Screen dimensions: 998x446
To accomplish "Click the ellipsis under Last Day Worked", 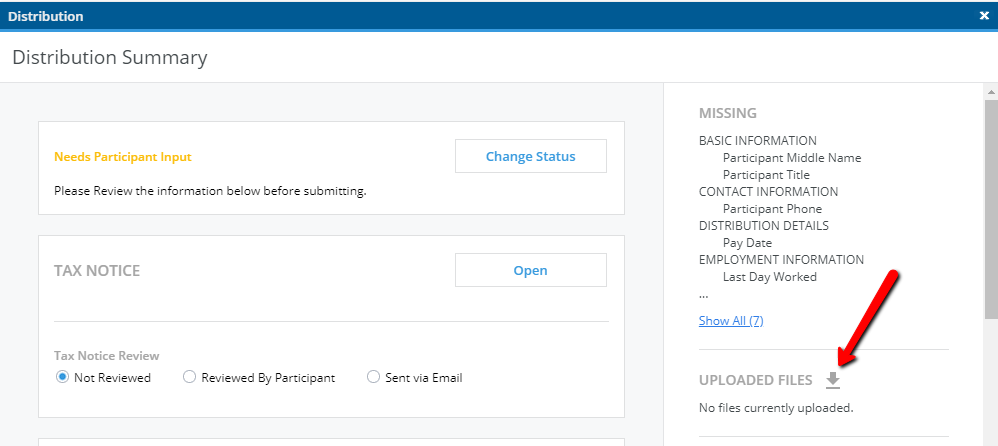I will click(703, 296).
